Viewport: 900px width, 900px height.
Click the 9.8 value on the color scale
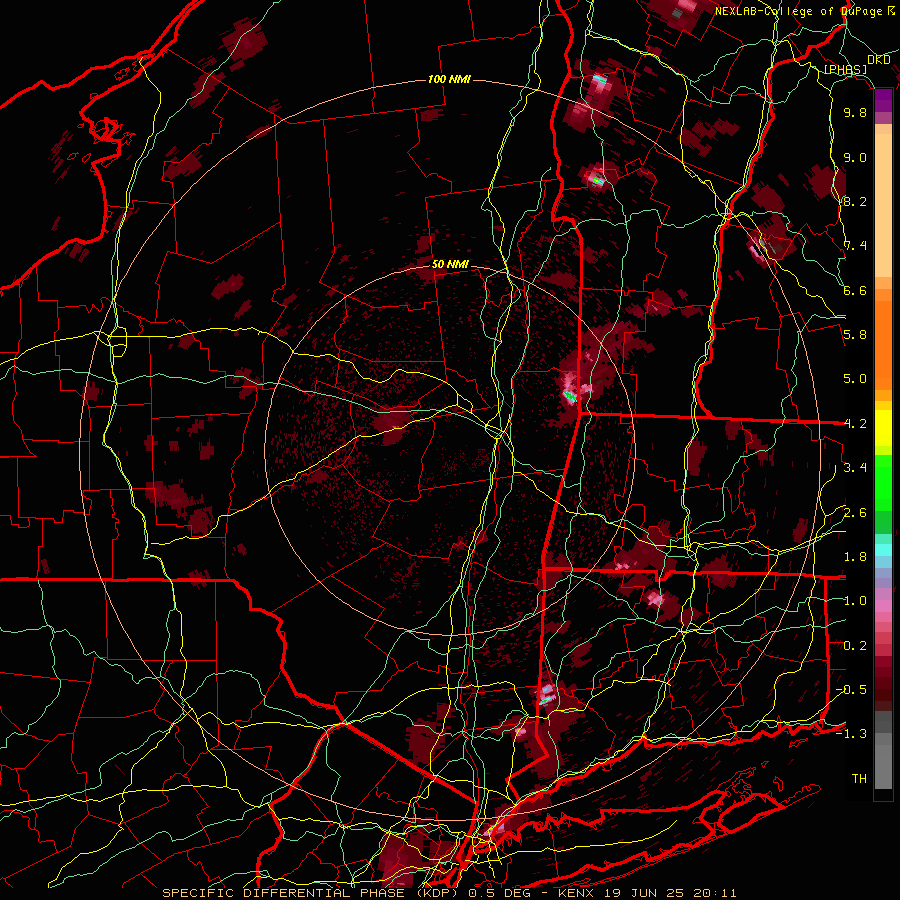point(855,113)
